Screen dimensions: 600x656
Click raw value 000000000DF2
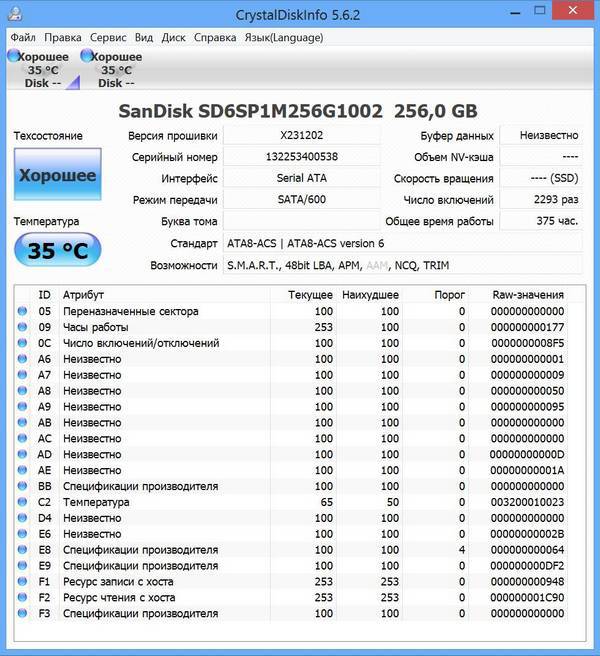pyautogui.click(x=527, y=566)
